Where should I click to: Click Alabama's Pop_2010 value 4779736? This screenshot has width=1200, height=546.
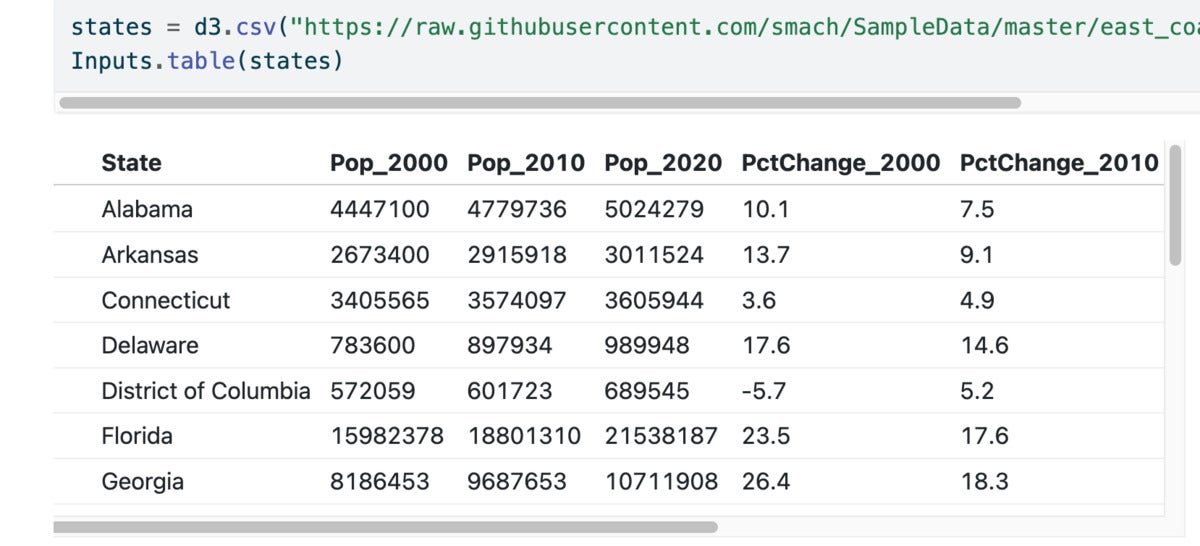[517, 209]
